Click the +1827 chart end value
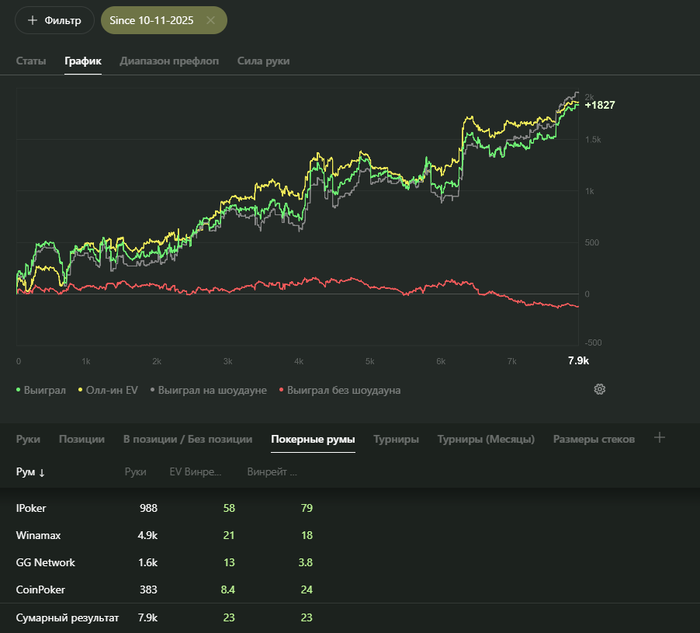Screen dimensions: 700x633 coord(600,105)
